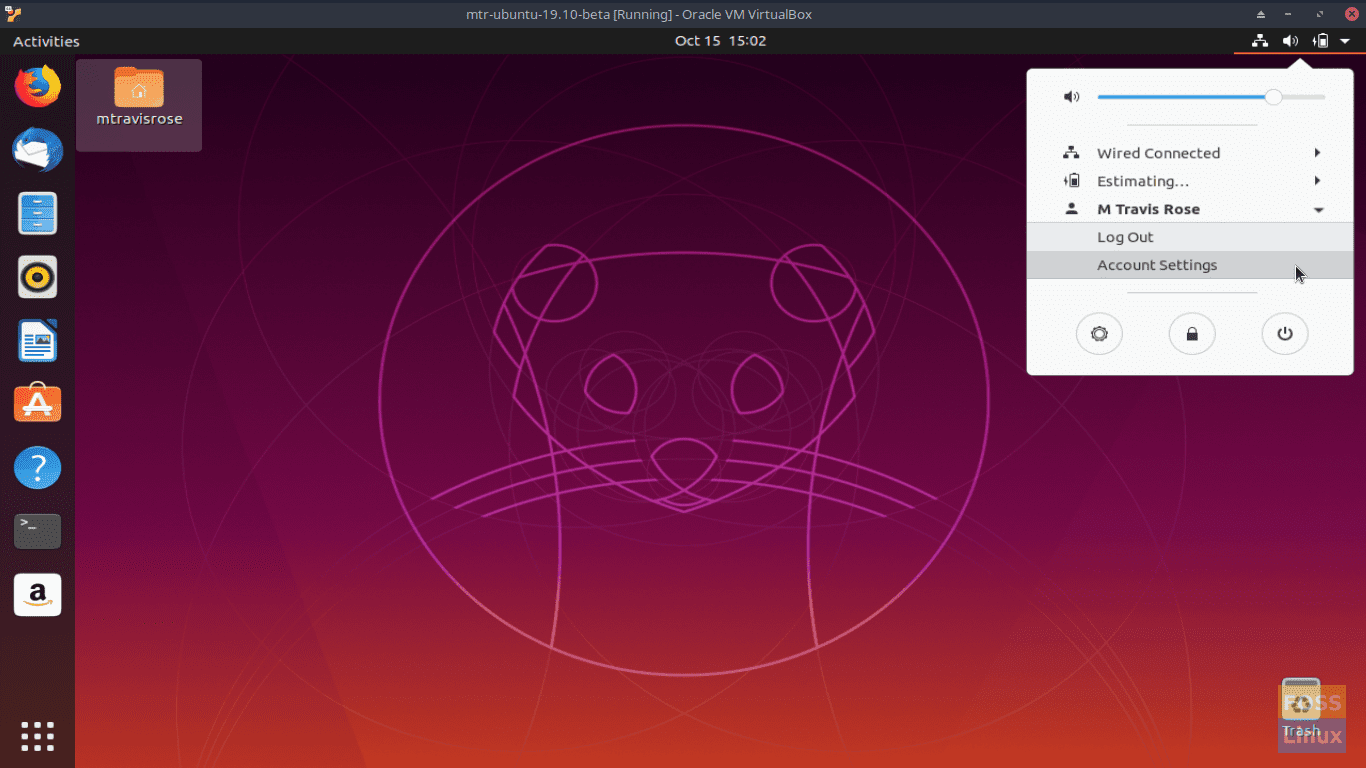The image size is (1366, 768).
Task: Open the Activities overview
Action: tap(46, 41)
